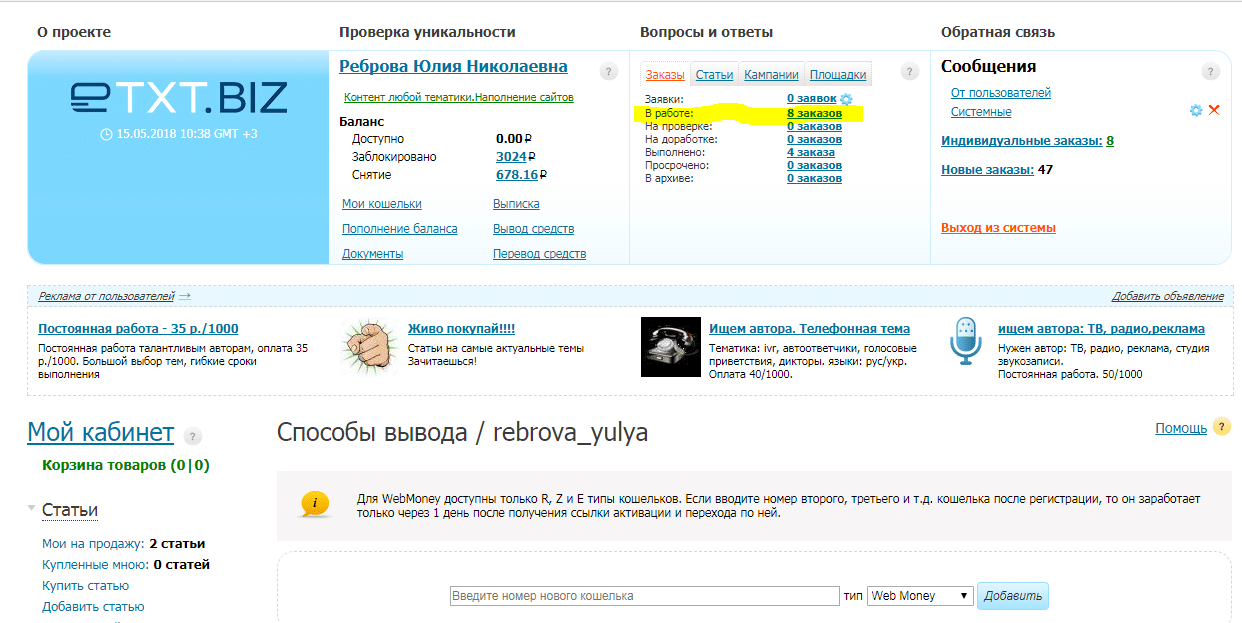Open На доработке 0 заказов link

click(x=814, y=139)
